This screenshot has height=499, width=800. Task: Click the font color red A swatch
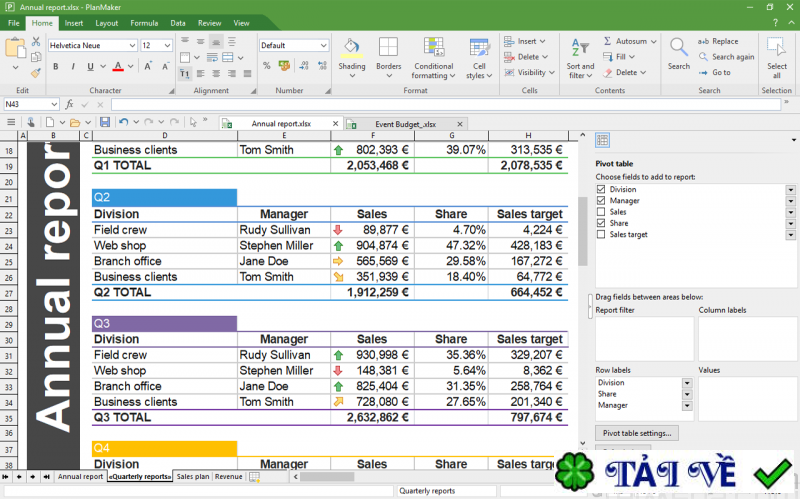118,66
